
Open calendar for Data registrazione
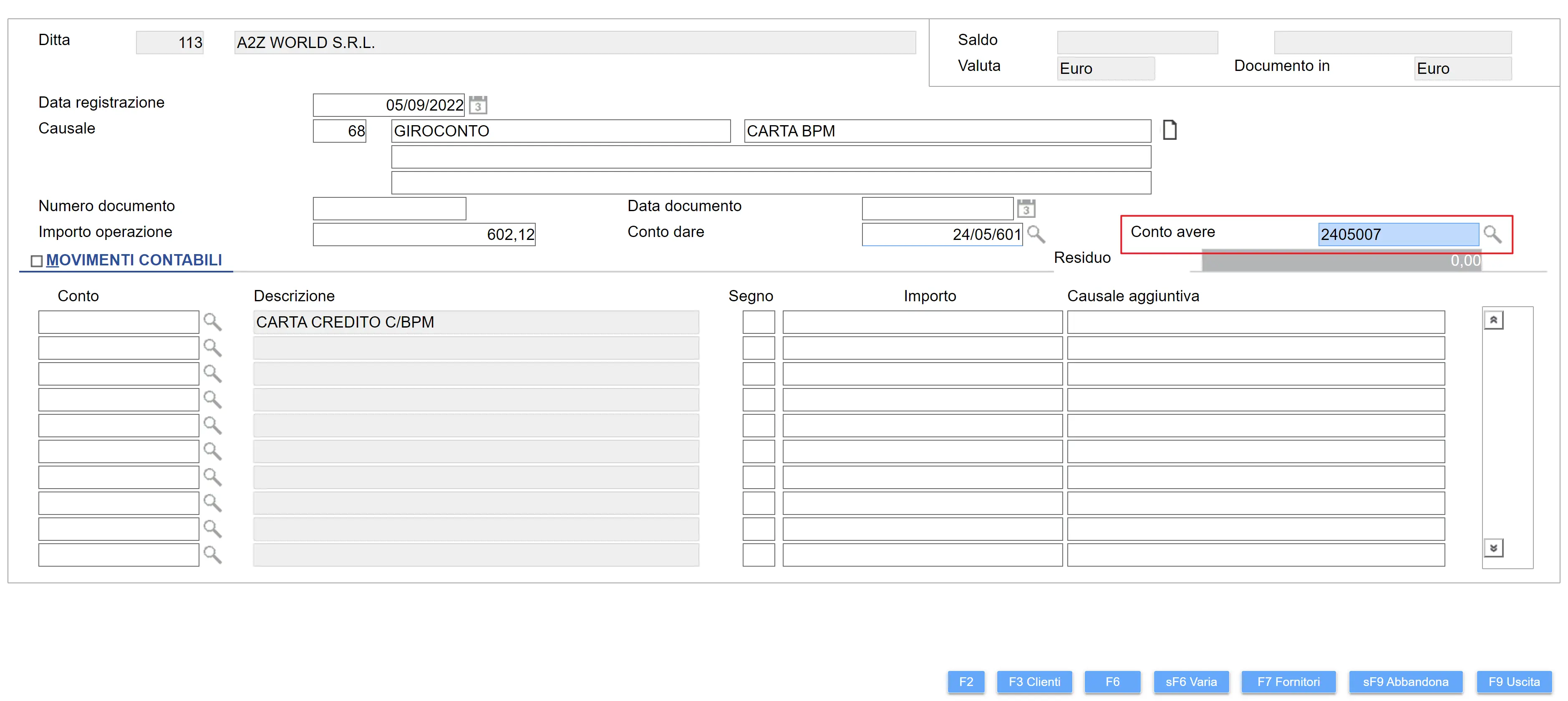[478, 105]
